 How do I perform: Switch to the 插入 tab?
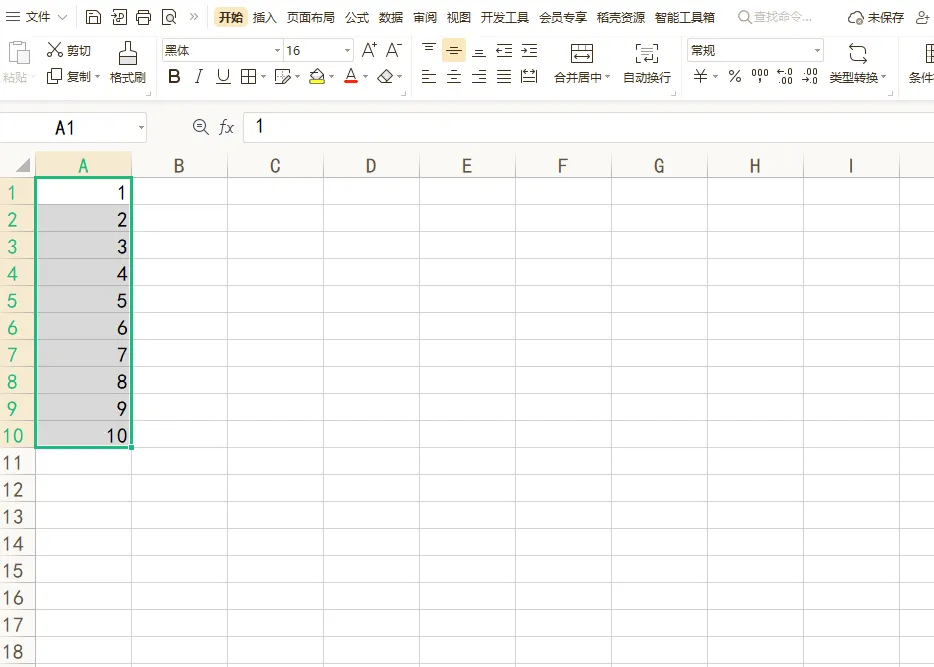(264, 17)
